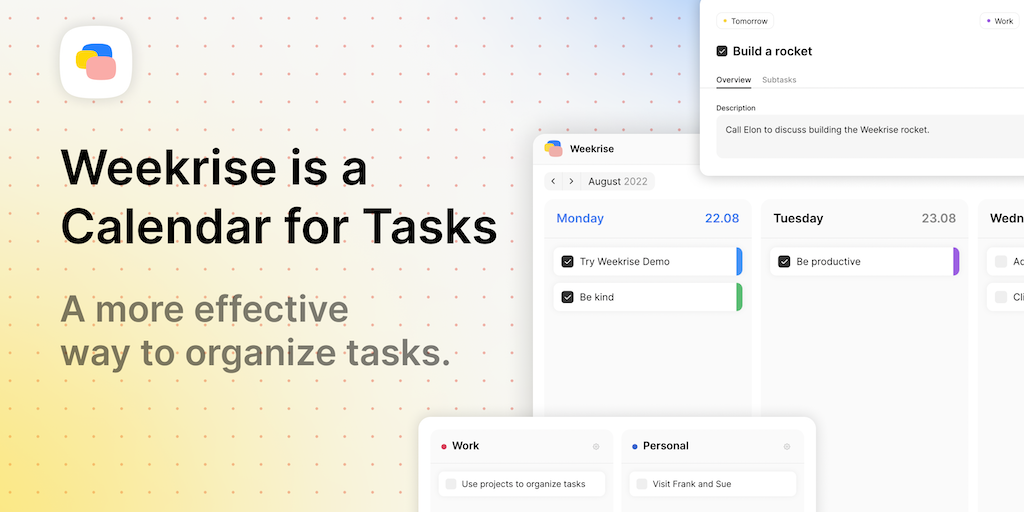The image size is (1024, 512).
Task: Click the Work project title
Action: click(x=466, y=446)
